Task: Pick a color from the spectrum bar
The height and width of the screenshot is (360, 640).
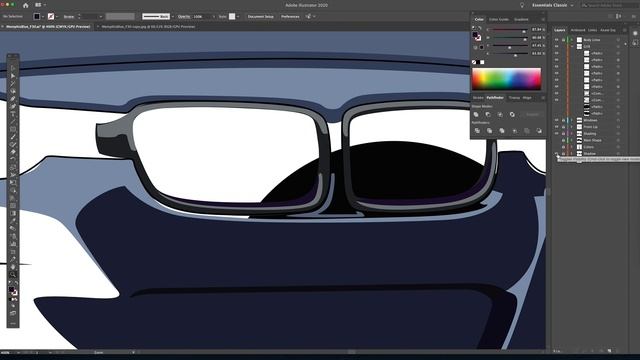Action: coord(507,79)
